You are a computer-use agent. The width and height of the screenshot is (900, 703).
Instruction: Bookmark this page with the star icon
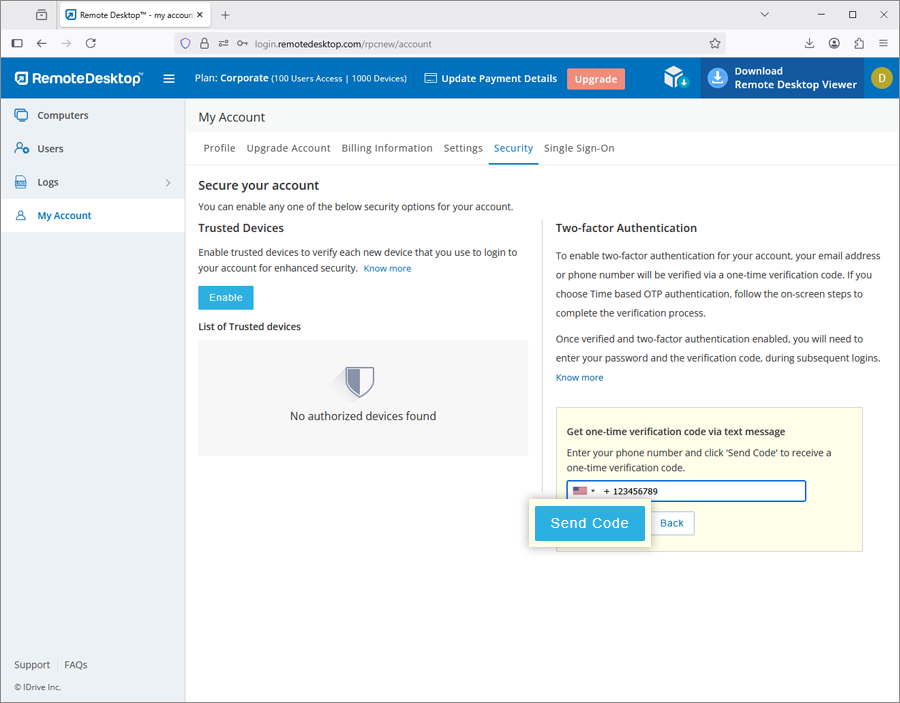pyautogui.click(x=715, y=43)
